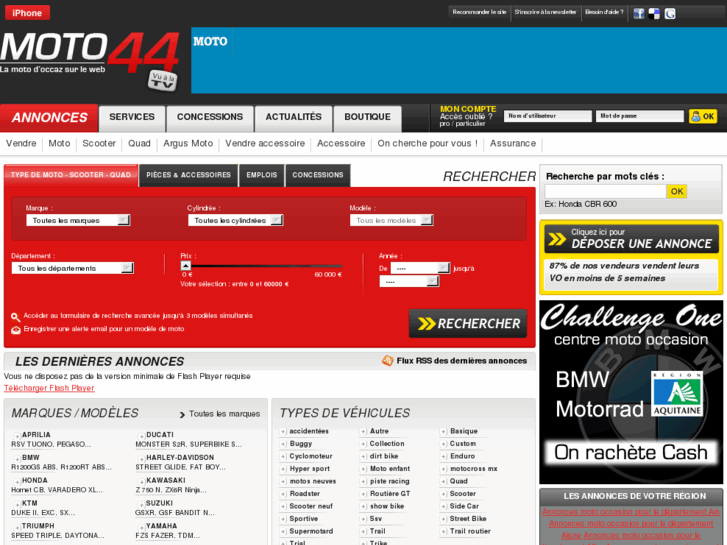Open Flux RSS des dernières annonces
The height and width of the screenshot is (545, 727).
click(461, 360)
